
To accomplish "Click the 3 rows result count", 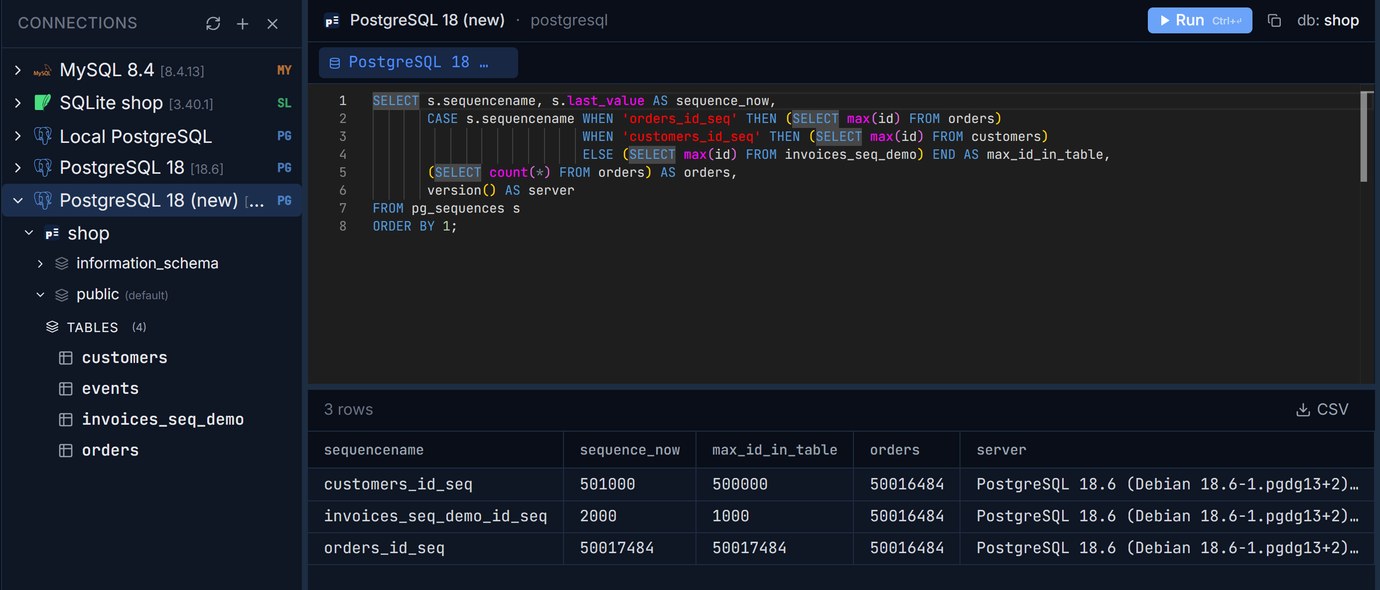I will [x=348, y=409].
